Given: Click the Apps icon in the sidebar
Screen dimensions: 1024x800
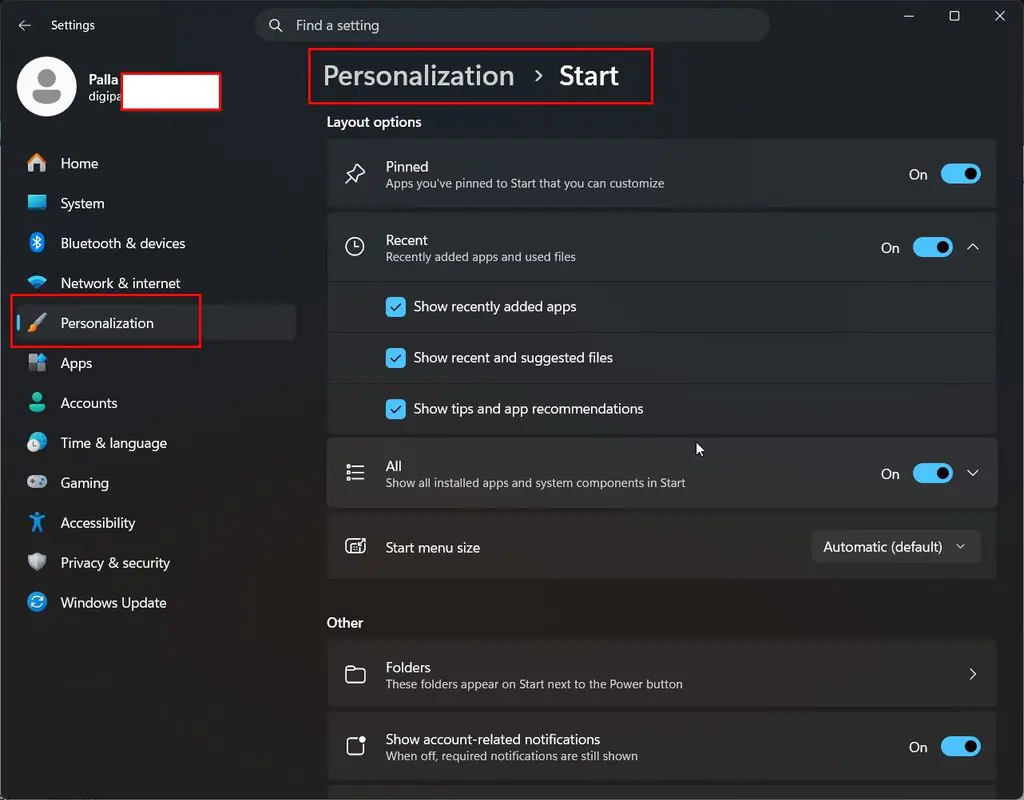Looking at the screenshot, I should (x=37, y=362).
